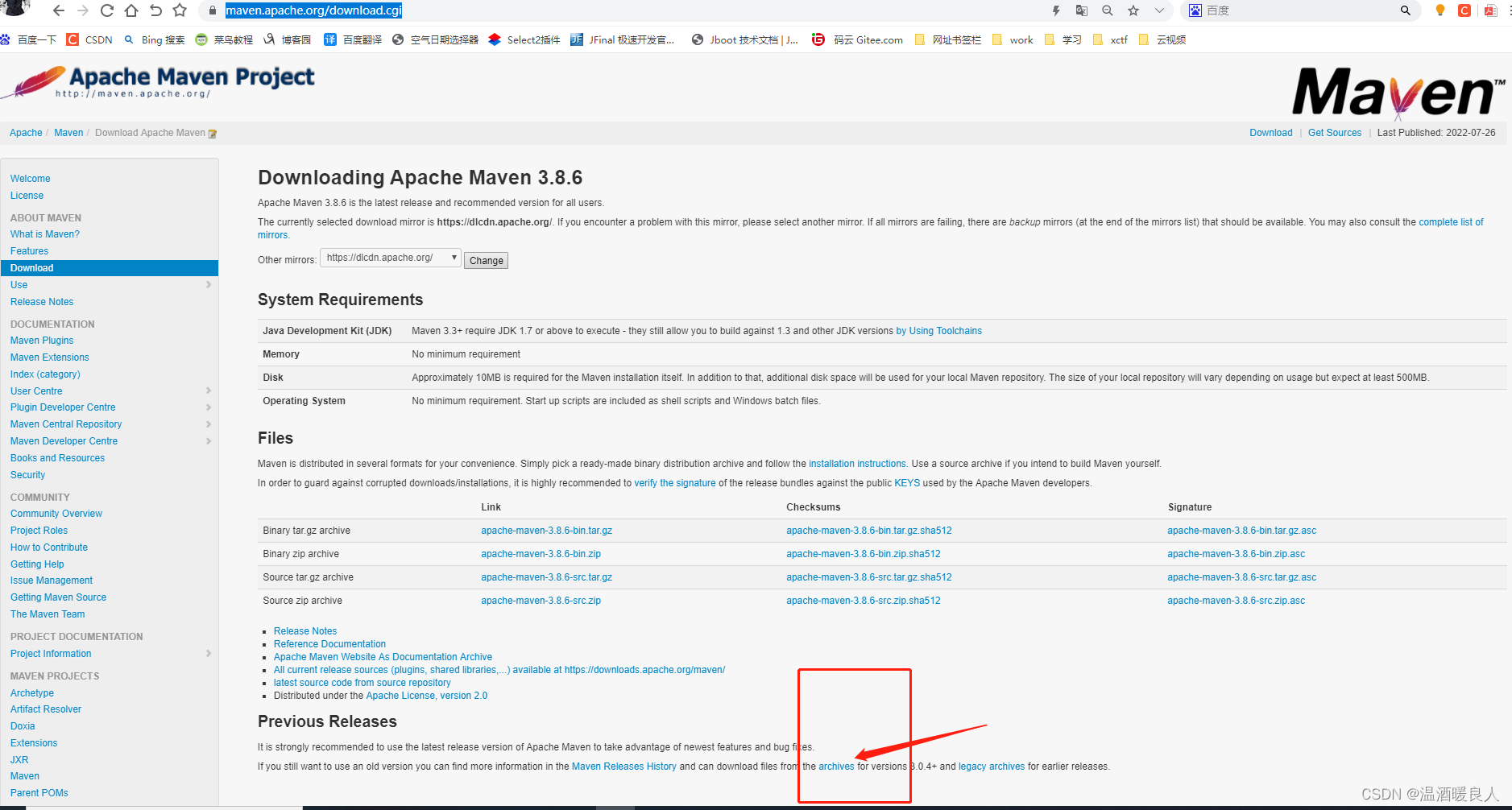Open the Select2插件 bookmark

524,39
